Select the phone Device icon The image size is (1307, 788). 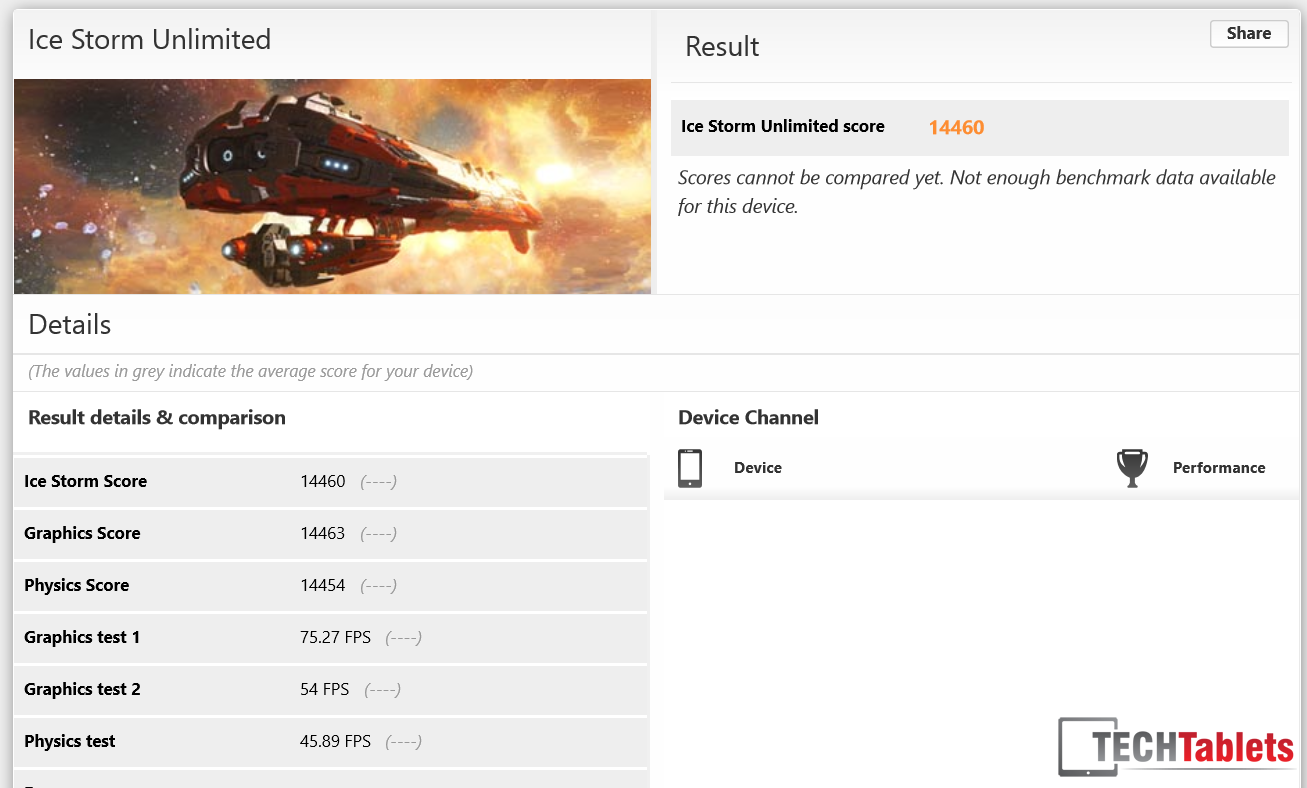pyautogui.click(x=690, y=468)
